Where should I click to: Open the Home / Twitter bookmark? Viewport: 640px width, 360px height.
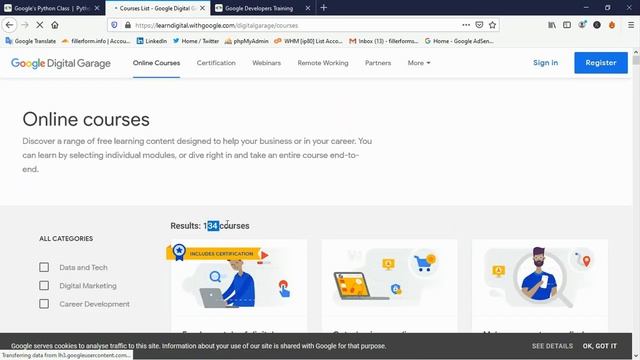pos(196,41)
